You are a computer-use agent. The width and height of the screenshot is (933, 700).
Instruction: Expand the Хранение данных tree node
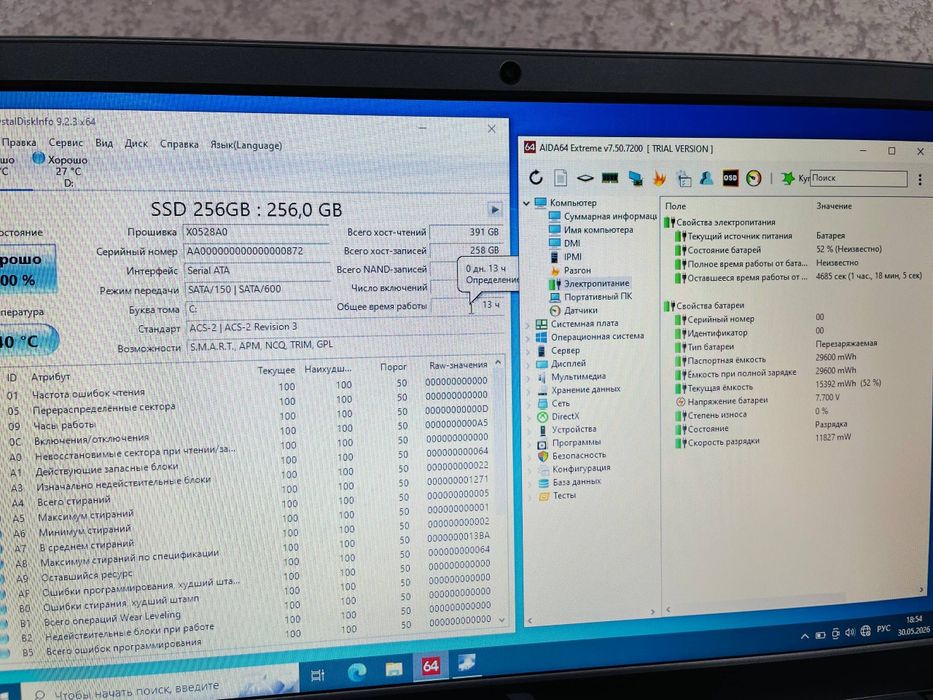(528, 391)
